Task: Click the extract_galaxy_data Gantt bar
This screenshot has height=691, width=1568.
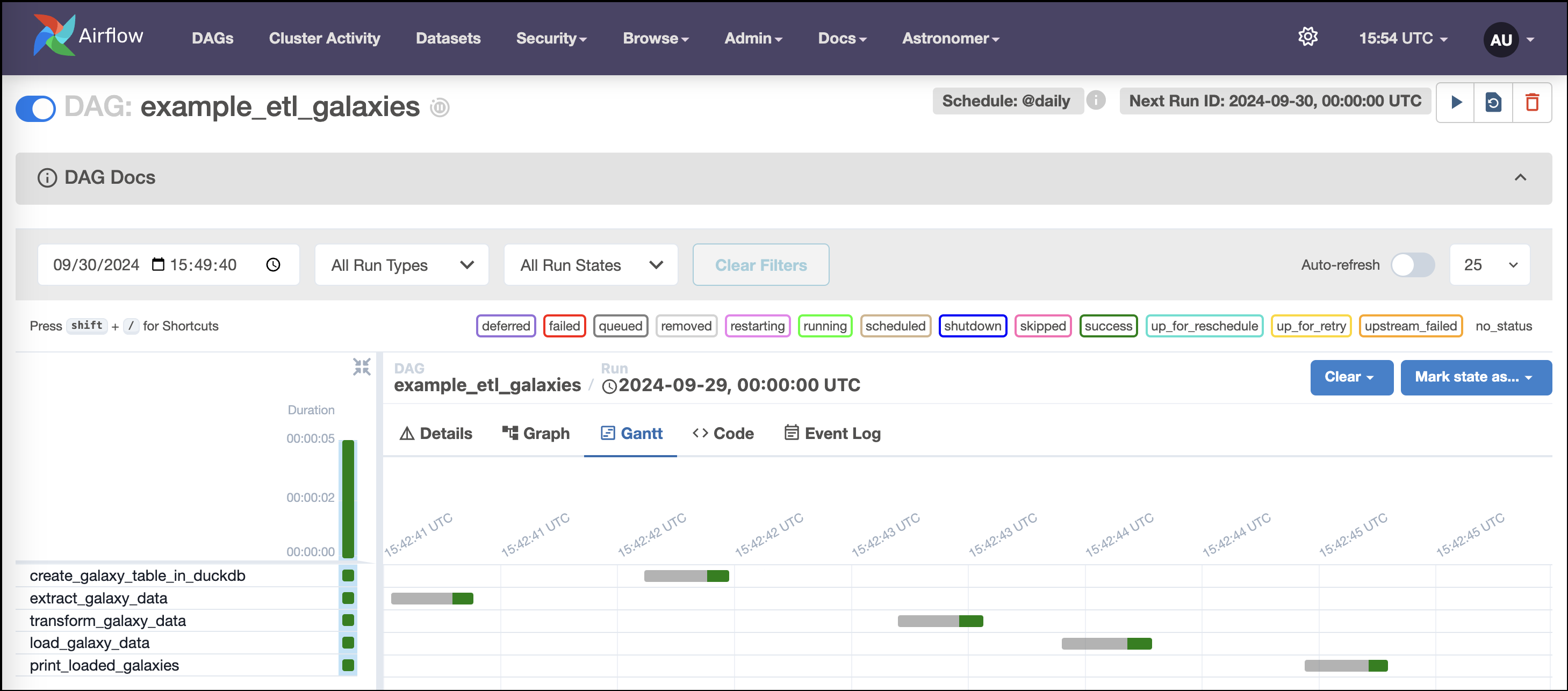Action: pyautogui.click(x=431, y=599)
